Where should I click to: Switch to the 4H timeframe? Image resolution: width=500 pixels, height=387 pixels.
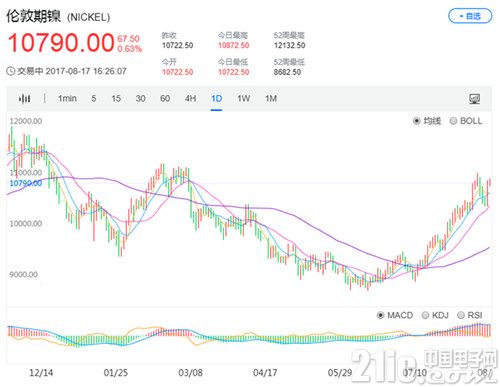[x=190, y=98]
